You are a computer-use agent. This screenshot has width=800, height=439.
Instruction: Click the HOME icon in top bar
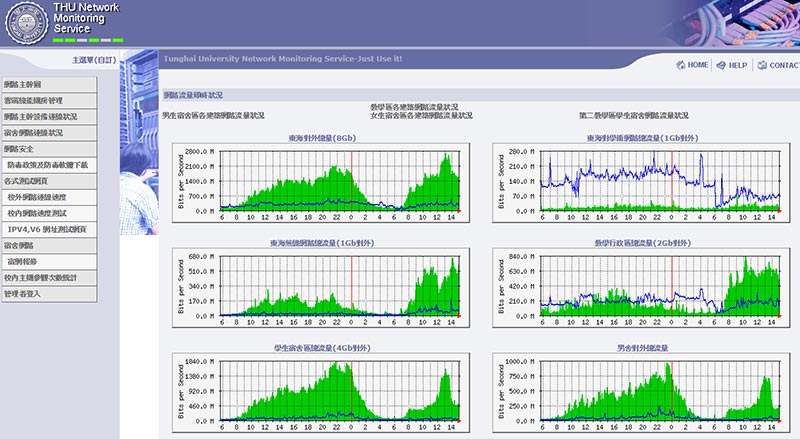[680, 65]
